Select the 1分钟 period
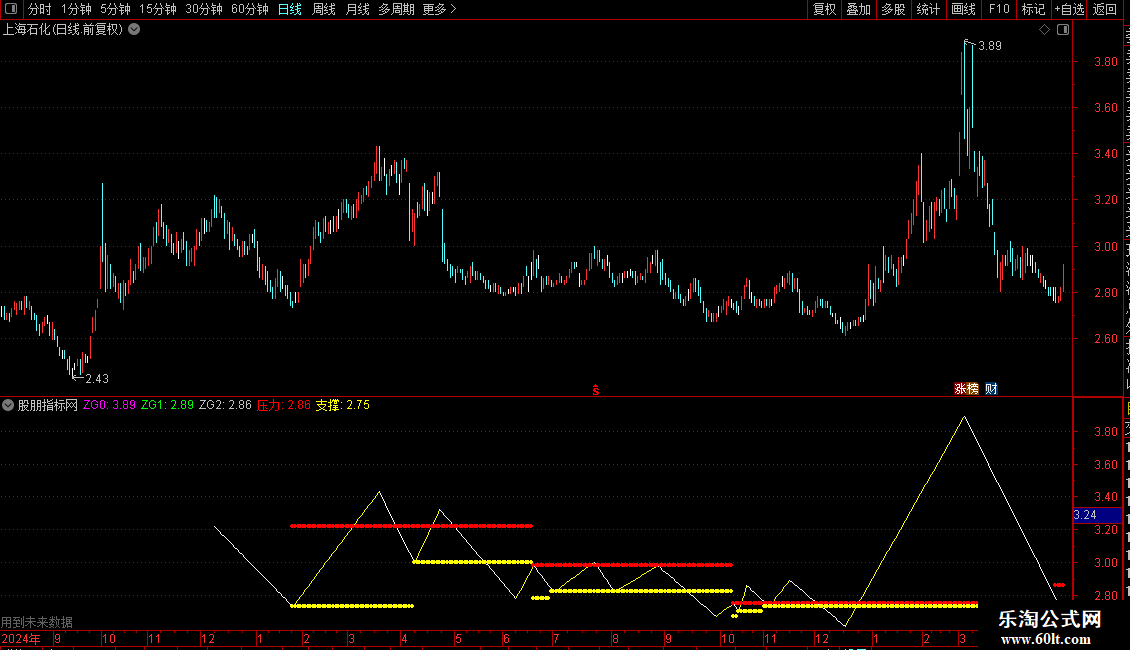 (76, 9)
